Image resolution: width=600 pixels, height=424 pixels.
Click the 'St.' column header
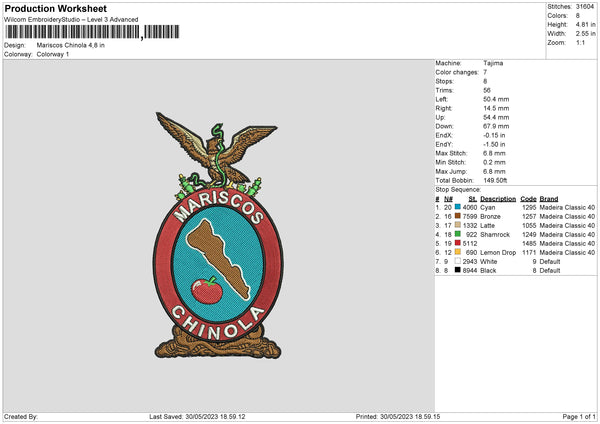coord(473,199)
